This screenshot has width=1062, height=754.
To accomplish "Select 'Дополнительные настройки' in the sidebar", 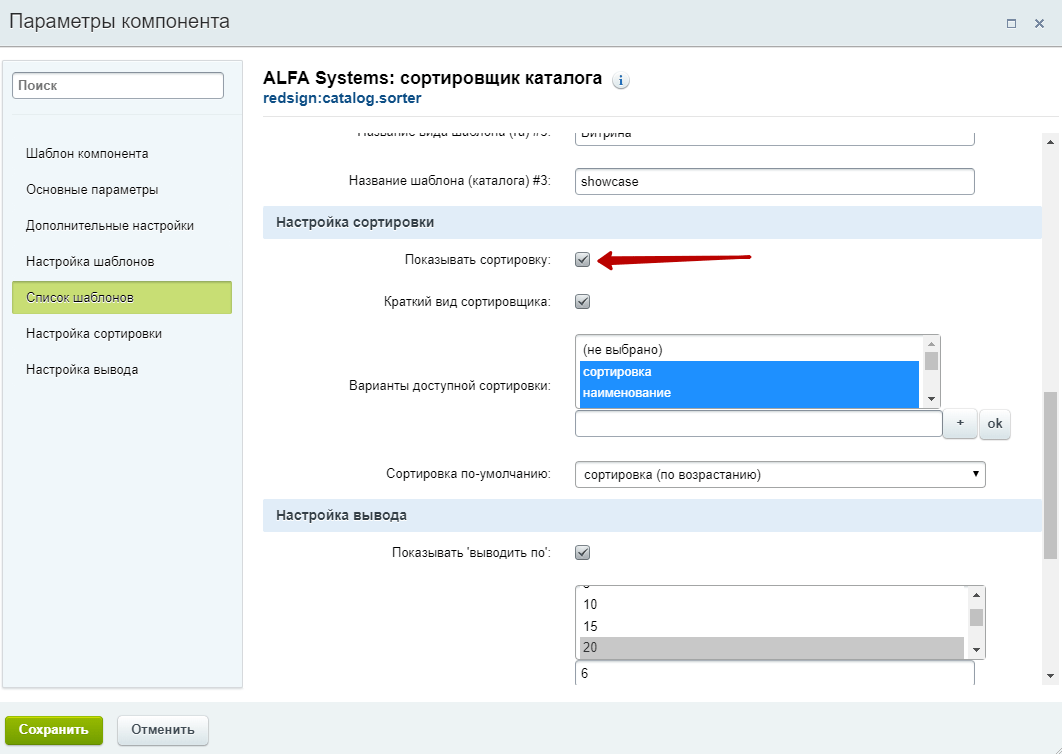I will (x=110, y=225).
